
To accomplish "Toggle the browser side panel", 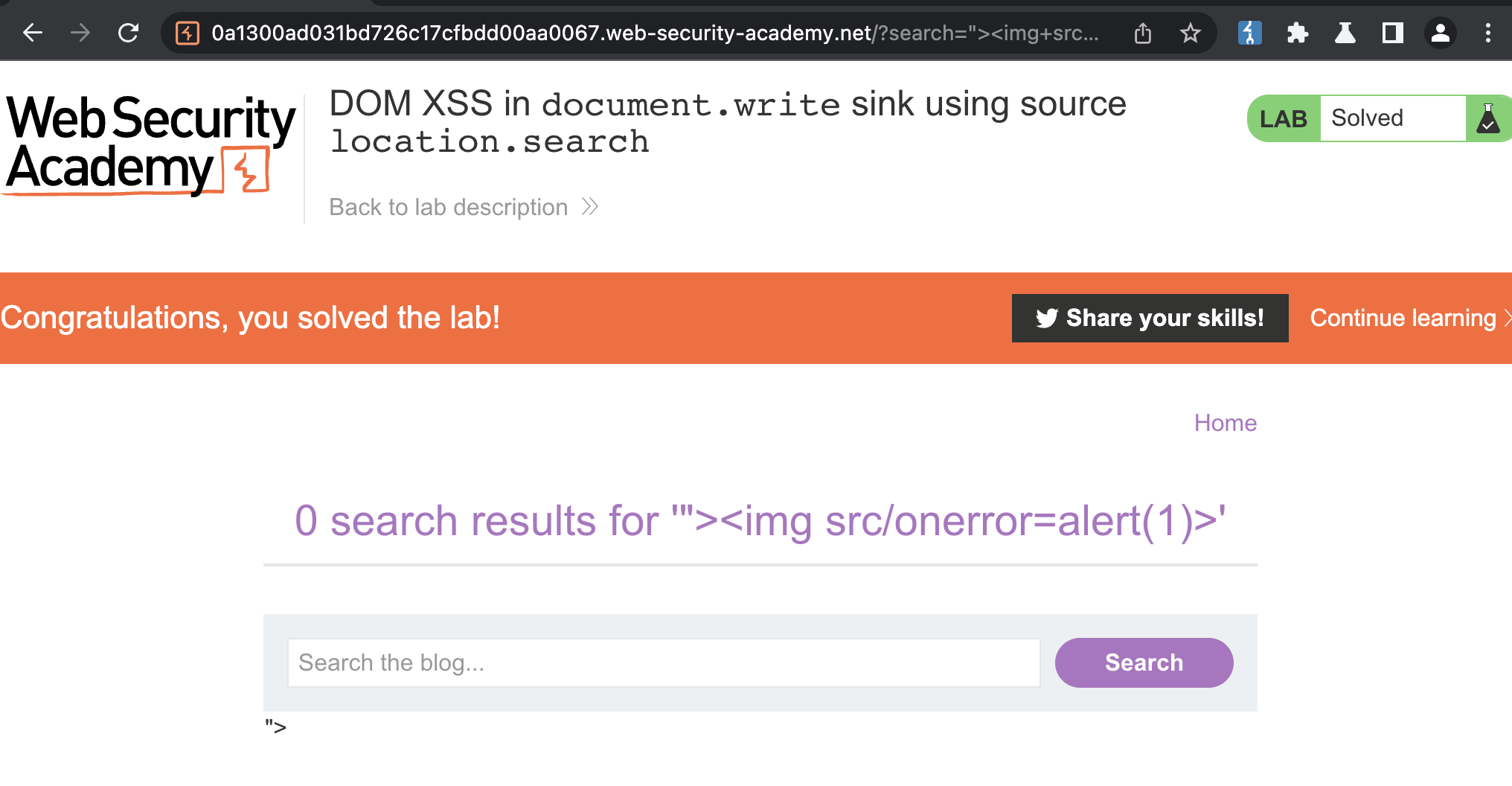I will [1392, 33].
